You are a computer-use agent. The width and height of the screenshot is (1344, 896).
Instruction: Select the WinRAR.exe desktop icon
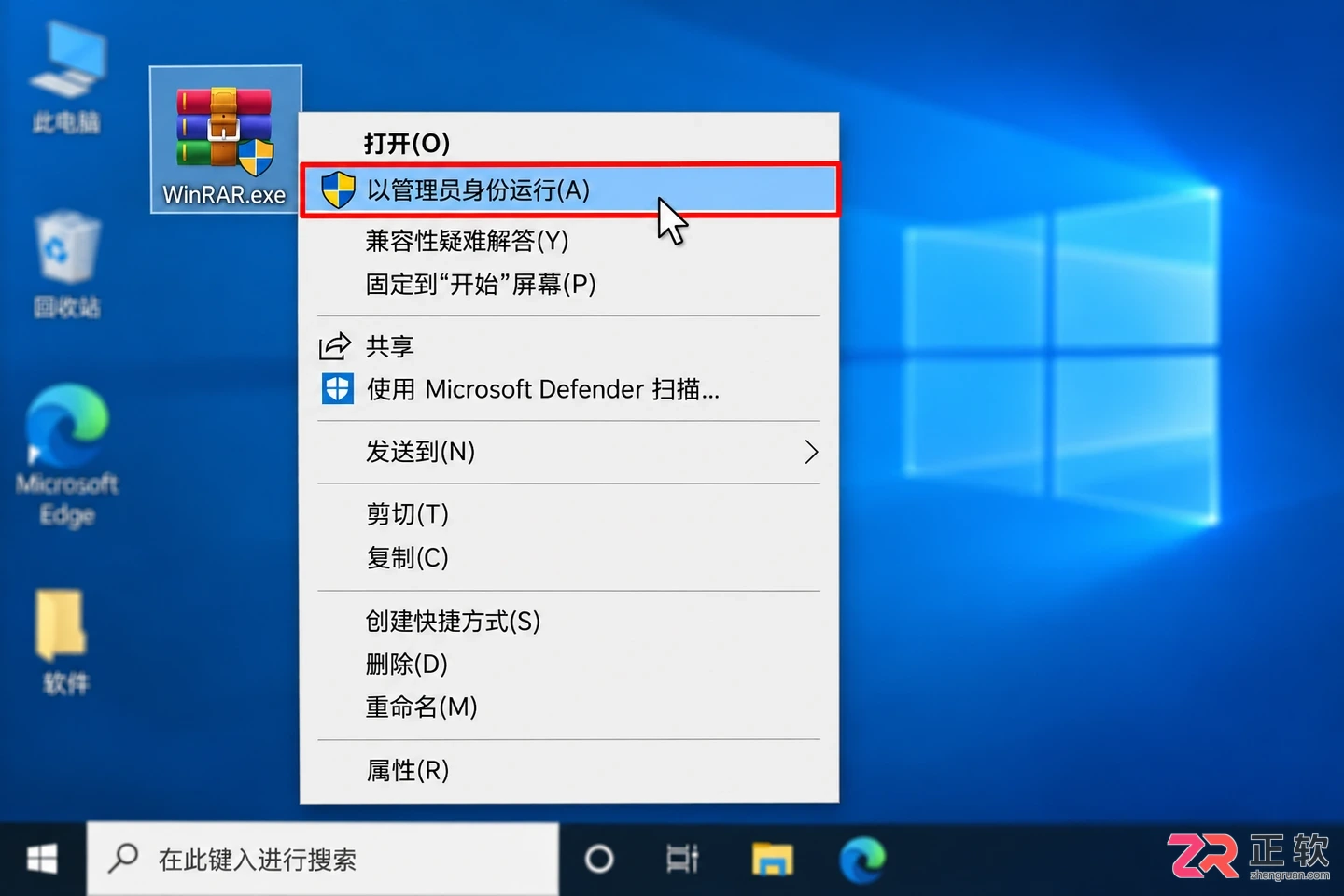(225, 140)
